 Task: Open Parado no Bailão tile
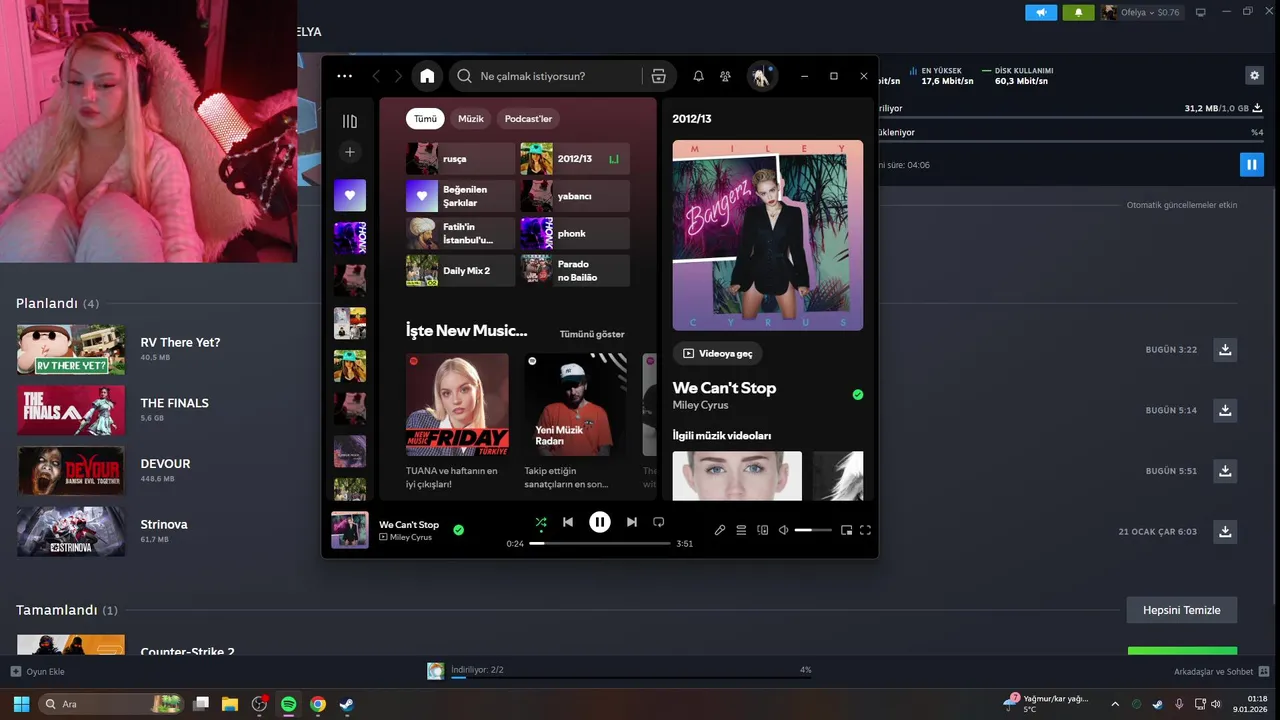click(x=575, y=270)
